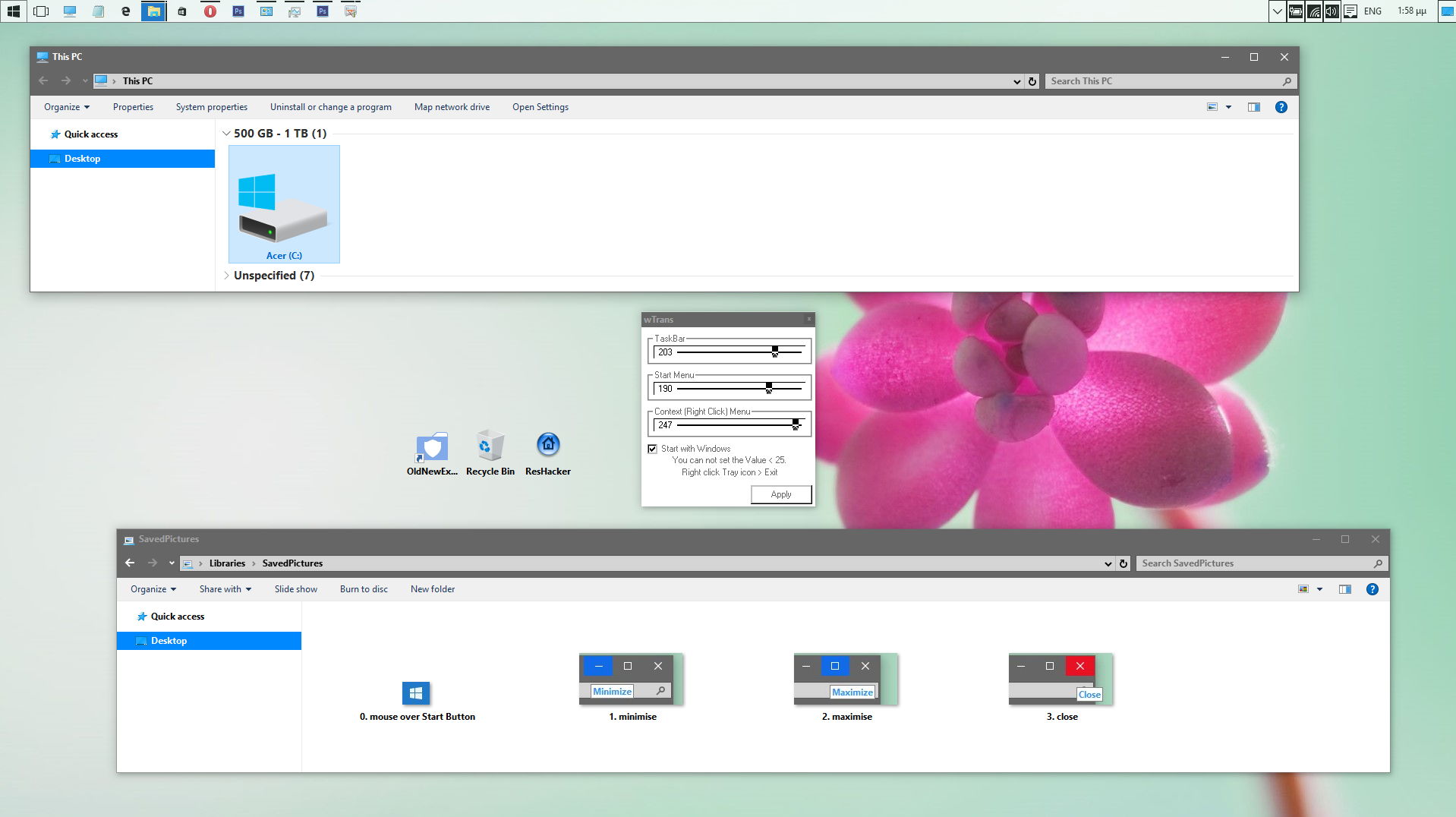Click the Opera icon in the taskbar

pyautogui.click(x=210, y=11)
